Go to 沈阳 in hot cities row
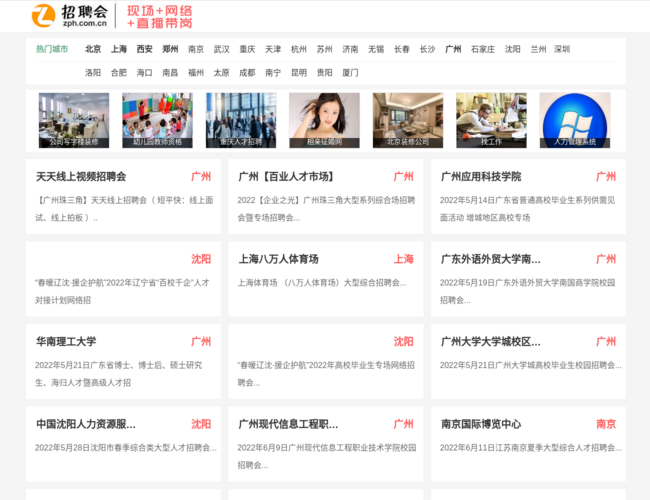 (x=512, y=49)
